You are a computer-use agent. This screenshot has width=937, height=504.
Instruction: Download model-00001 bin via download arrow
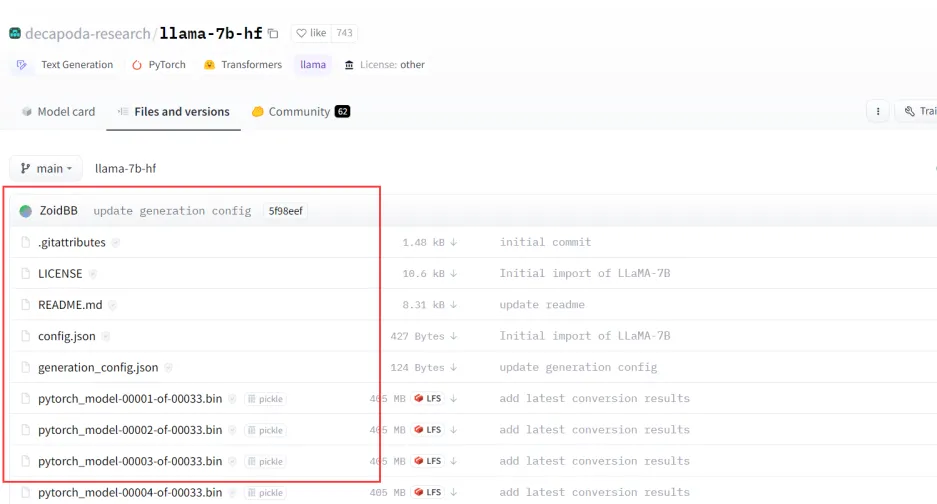[x=454, y=398]
